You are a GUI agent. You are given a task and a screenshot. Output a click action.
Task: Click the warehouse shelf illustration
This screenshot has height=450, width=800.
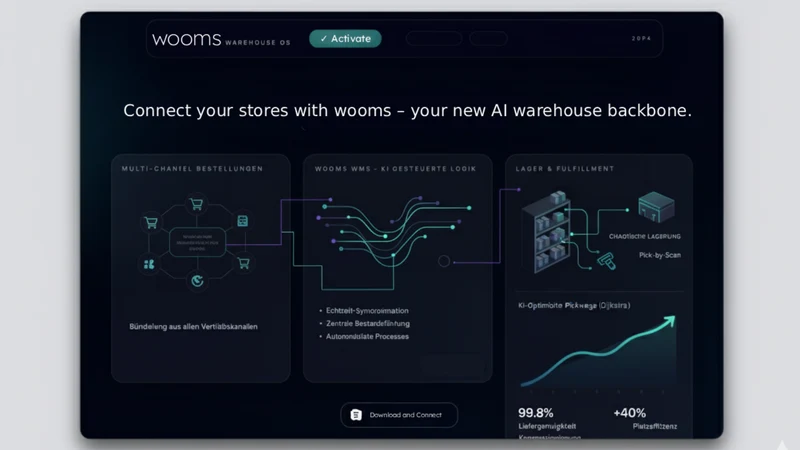[x=547, y=232]
